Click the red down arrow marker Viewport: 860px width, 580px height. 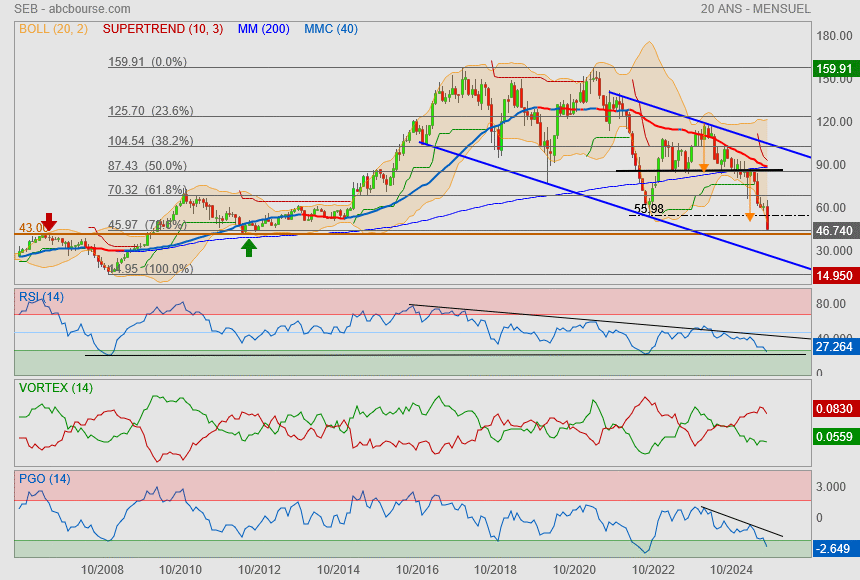pyautogui.click(x=50, y=222)
